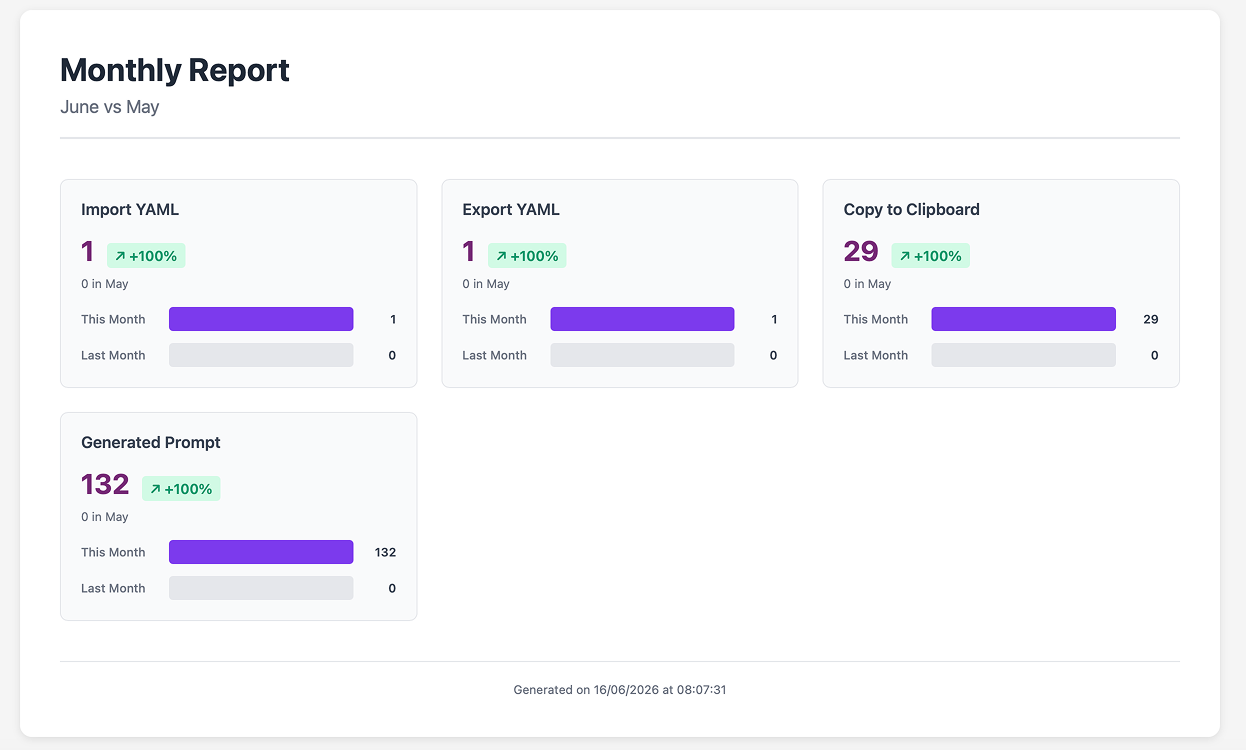Click the large 132 count value
This screenshot has width=1246, height=750.
[106, 485]
